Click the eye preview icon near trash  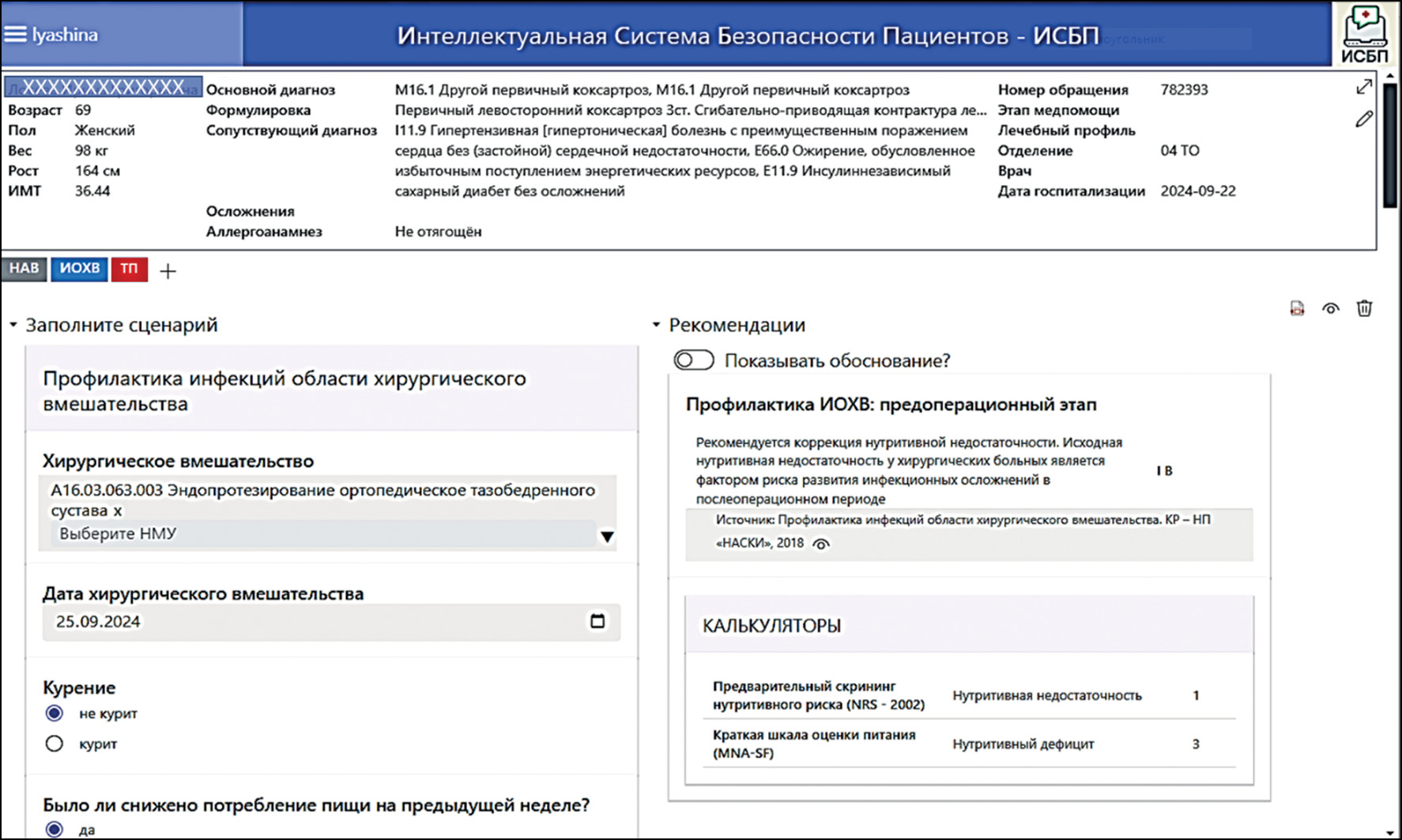tap(1331, 309)
